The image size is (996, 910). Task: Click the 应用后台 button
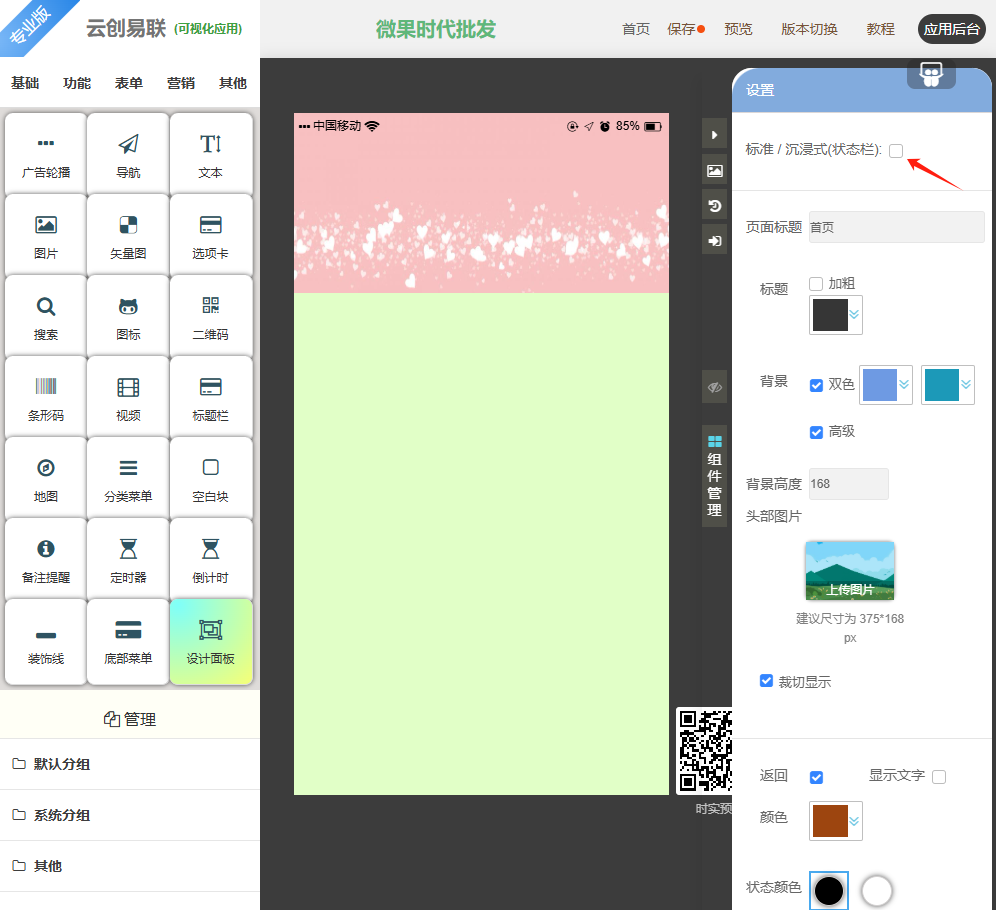pyautogui.click(x=951, y=29)
